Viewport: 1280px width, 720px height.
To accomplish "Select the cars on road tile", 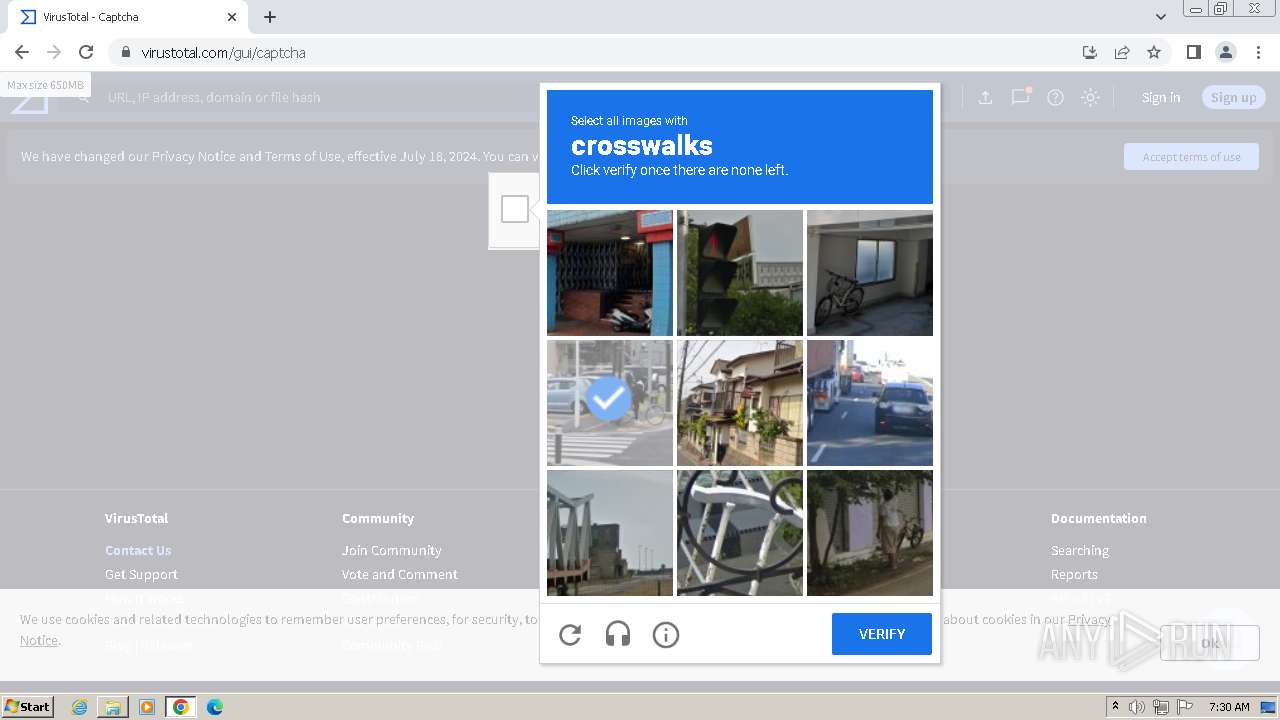I will pyautogui.click(x=870, y=403).
